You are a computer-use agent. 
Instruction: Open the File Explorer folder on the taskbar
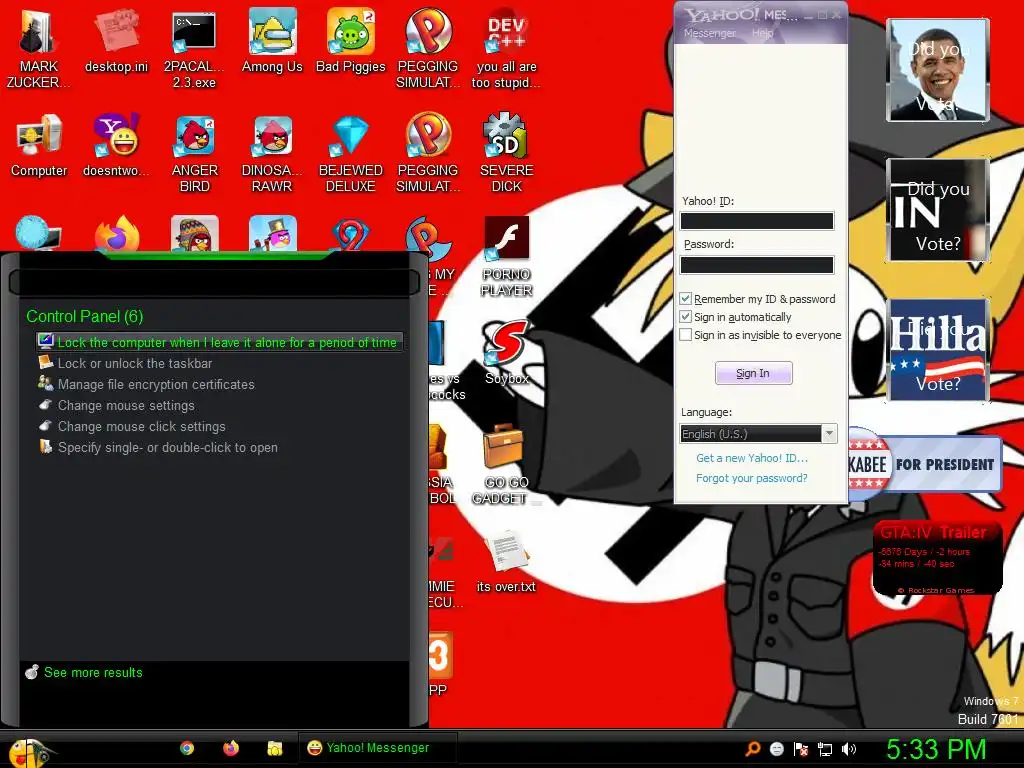coord(275,748)
